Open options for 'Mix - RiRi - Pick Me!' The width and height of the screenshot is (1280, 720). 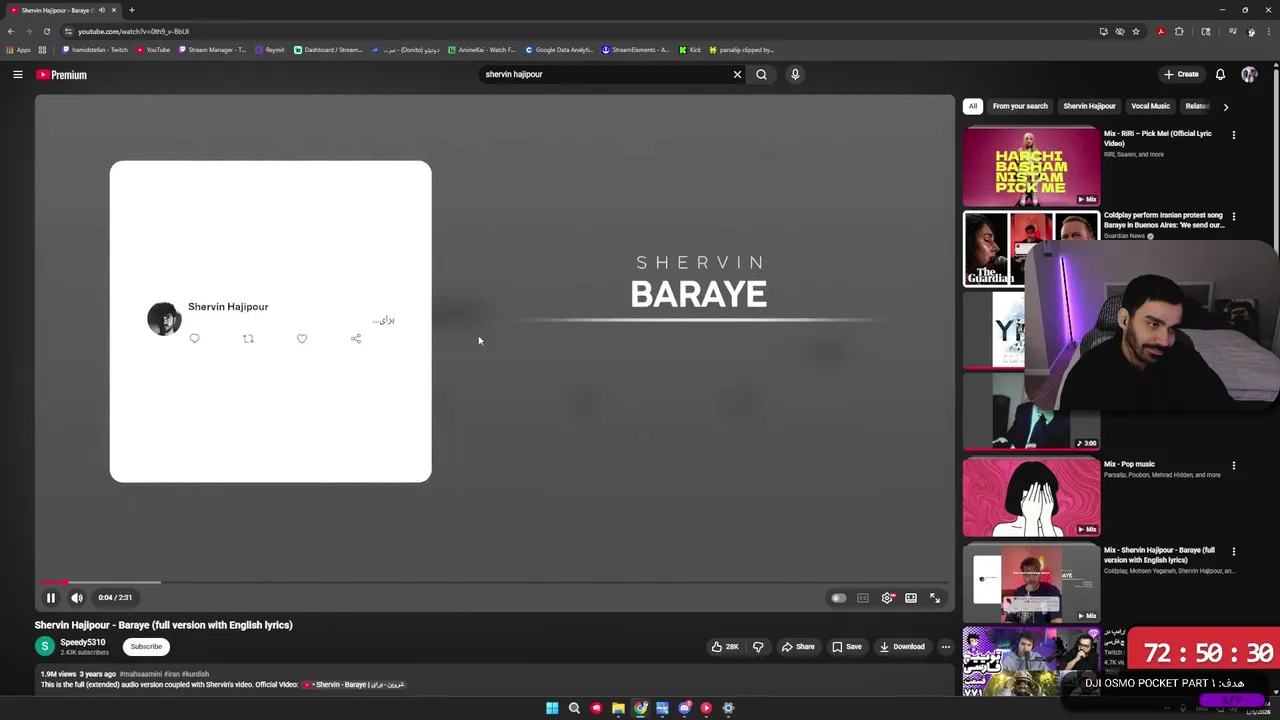1234,135
